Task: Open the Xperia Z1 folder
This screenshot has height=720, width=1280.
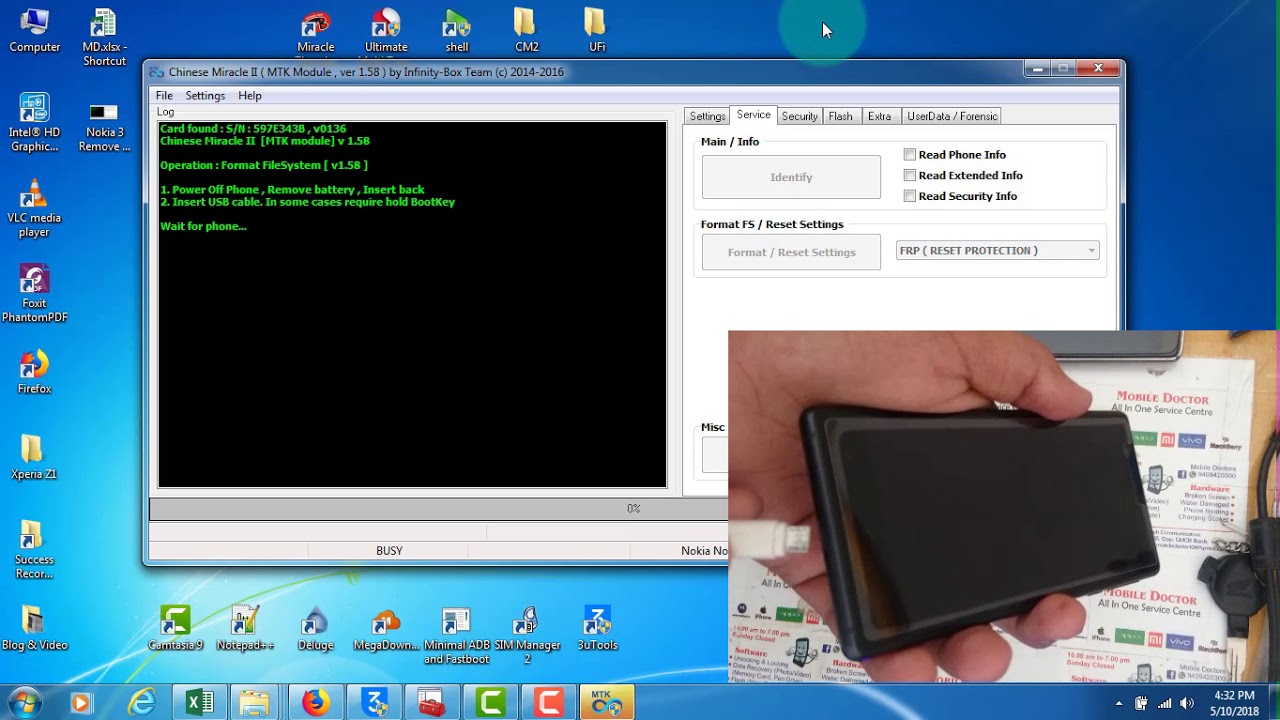Action: tap(35, 457)
